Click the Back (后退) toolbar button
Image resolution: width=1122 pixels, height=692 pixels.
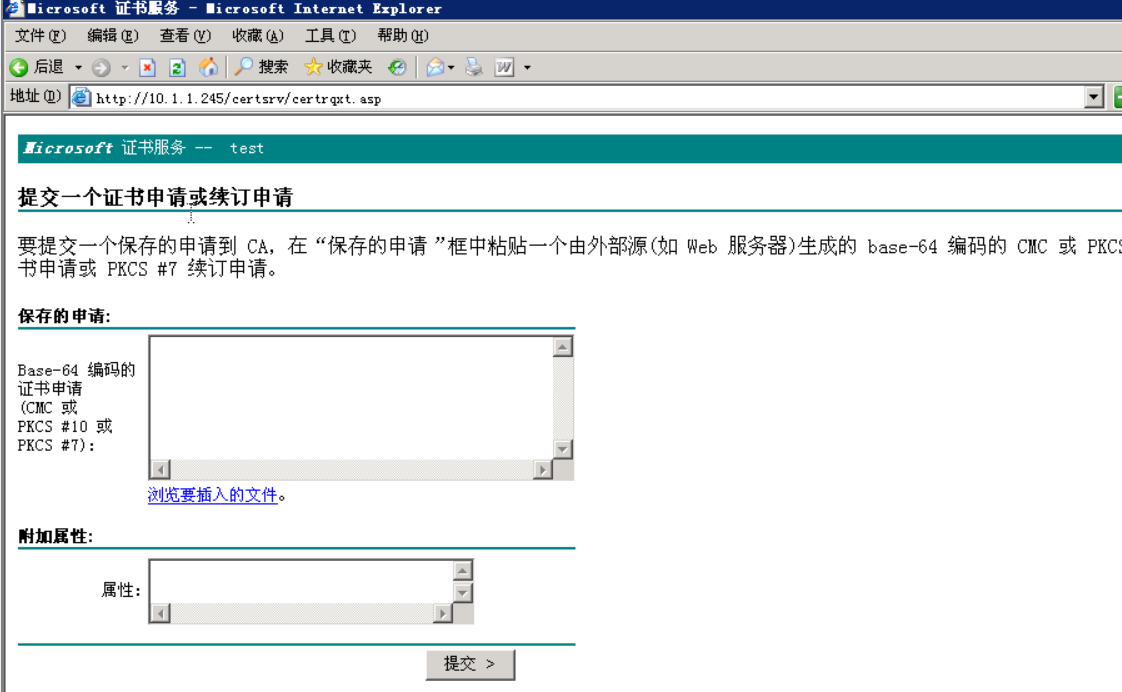[x=37, y=67]
